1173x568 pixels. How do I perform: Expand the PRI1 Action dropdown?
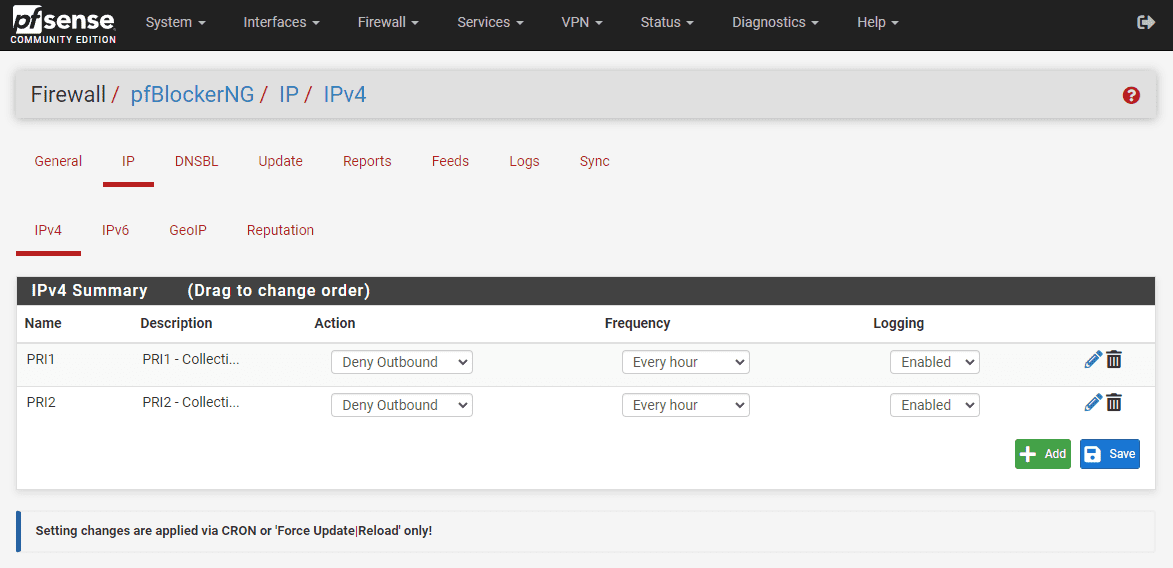(x=402, y=362)
